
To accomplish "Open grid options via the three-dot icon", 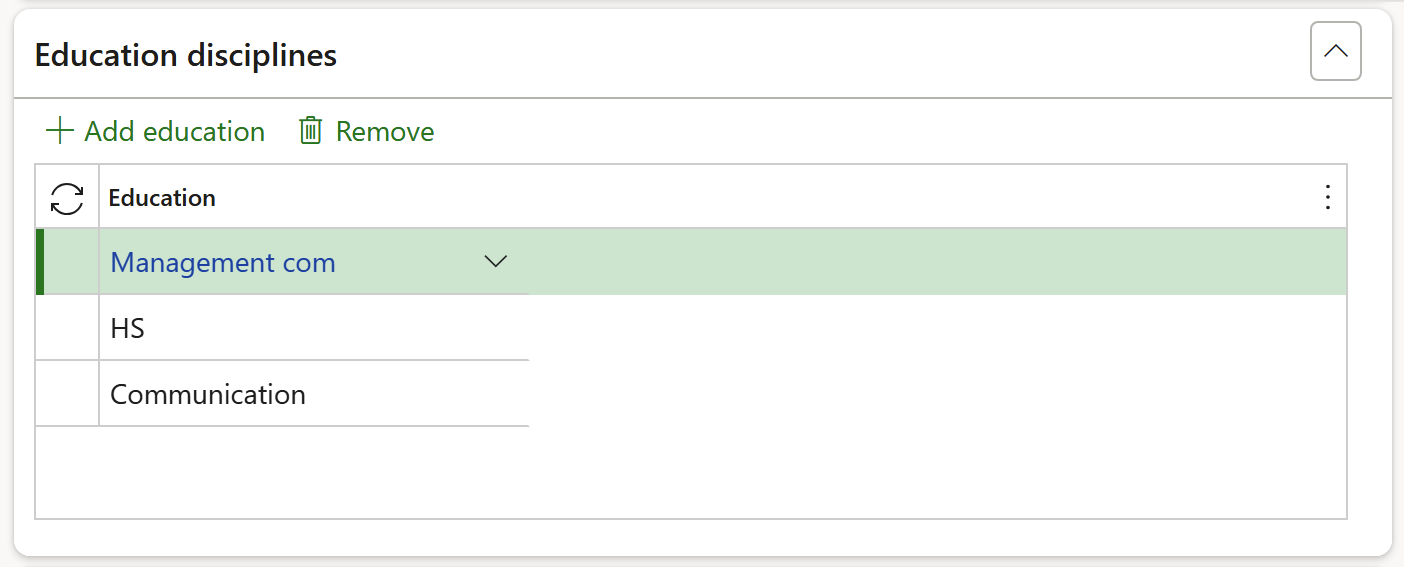I will pyautogui.click(x=1327, y=198).
